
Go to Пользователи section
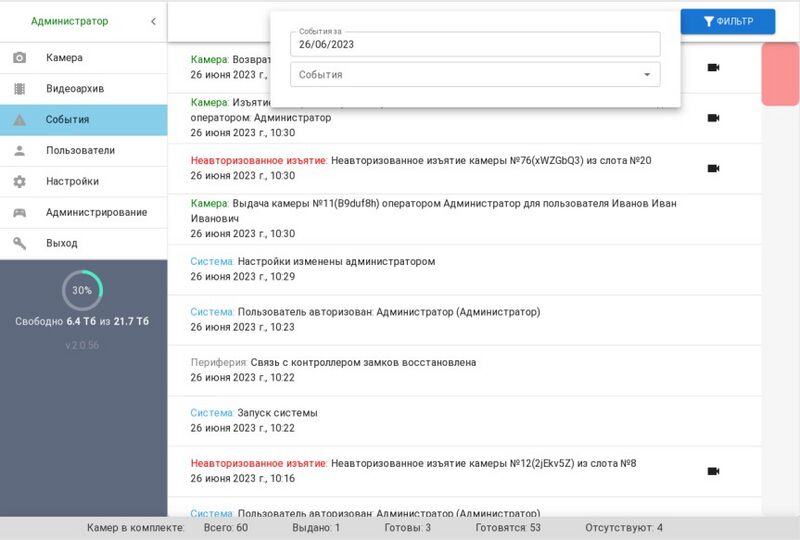(83, 151)
